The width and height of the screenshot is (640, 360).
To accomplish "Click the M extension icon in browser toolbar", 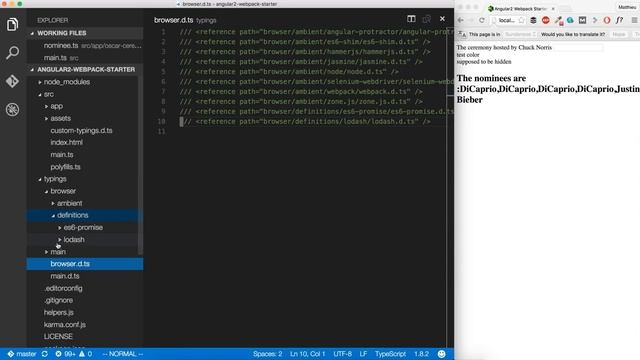I will (582, 20).
